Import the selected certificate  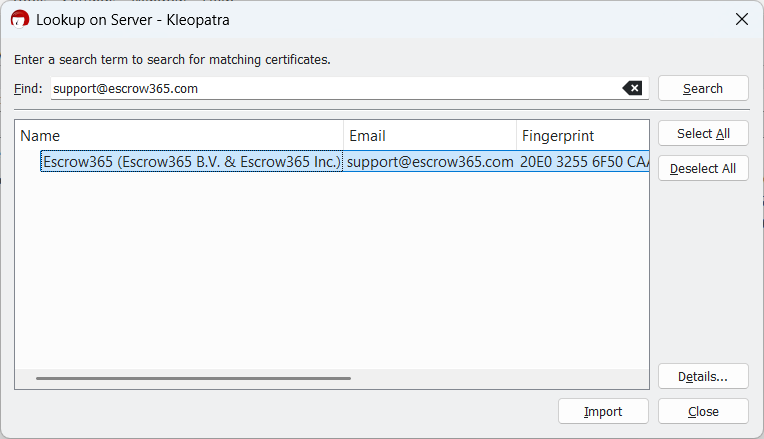[603, 411]
